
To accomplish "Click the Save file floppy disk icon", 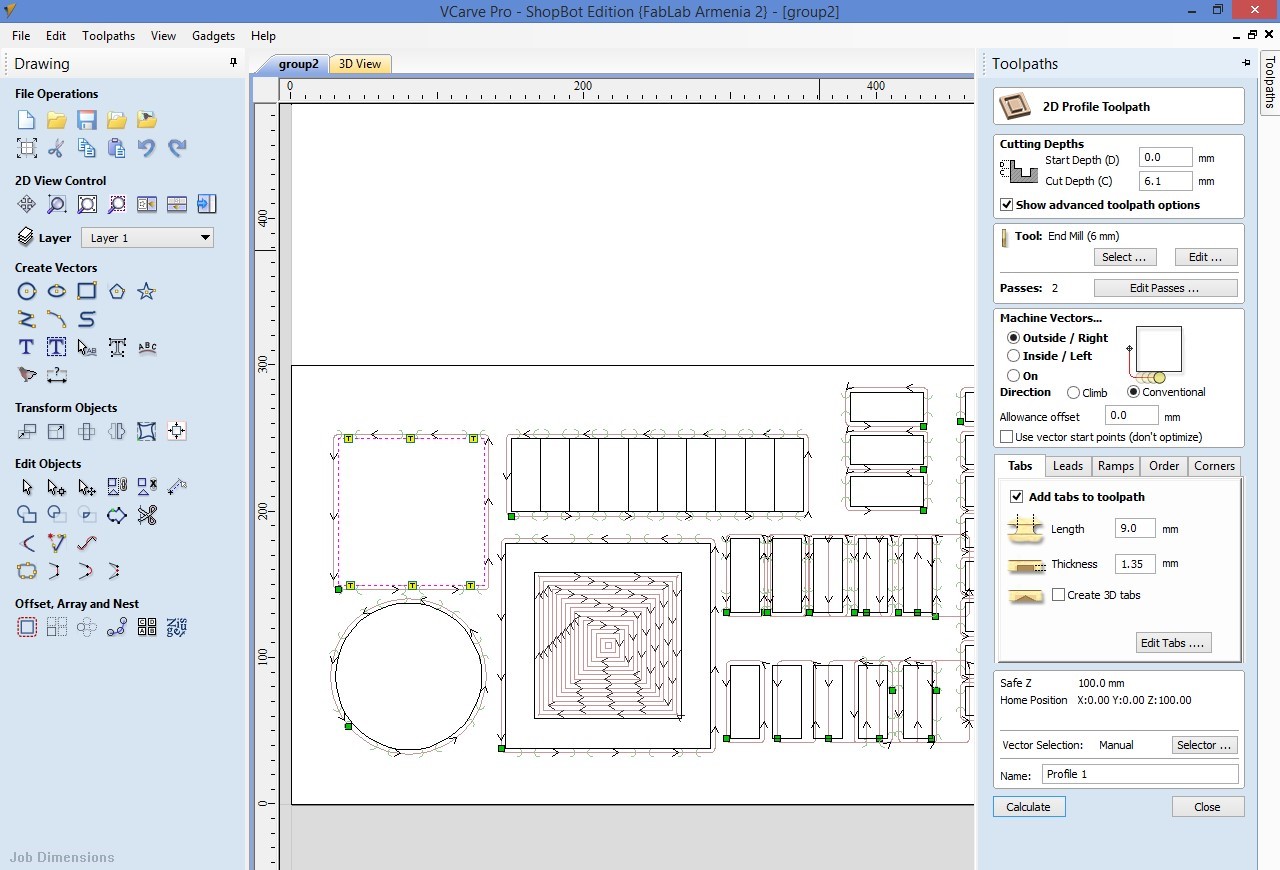I will [x=87, y=120].
